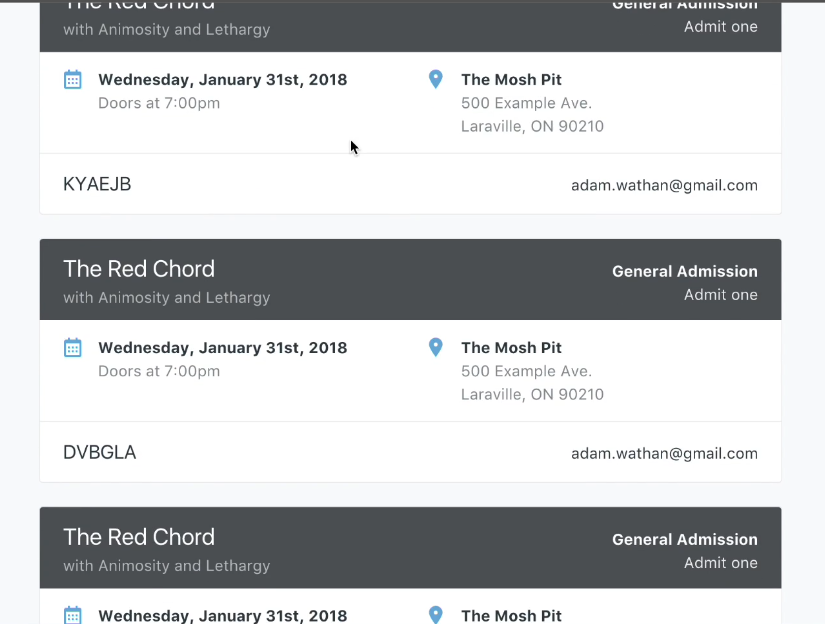Click The Red Chord title on bottom ticket

[139, 537]
